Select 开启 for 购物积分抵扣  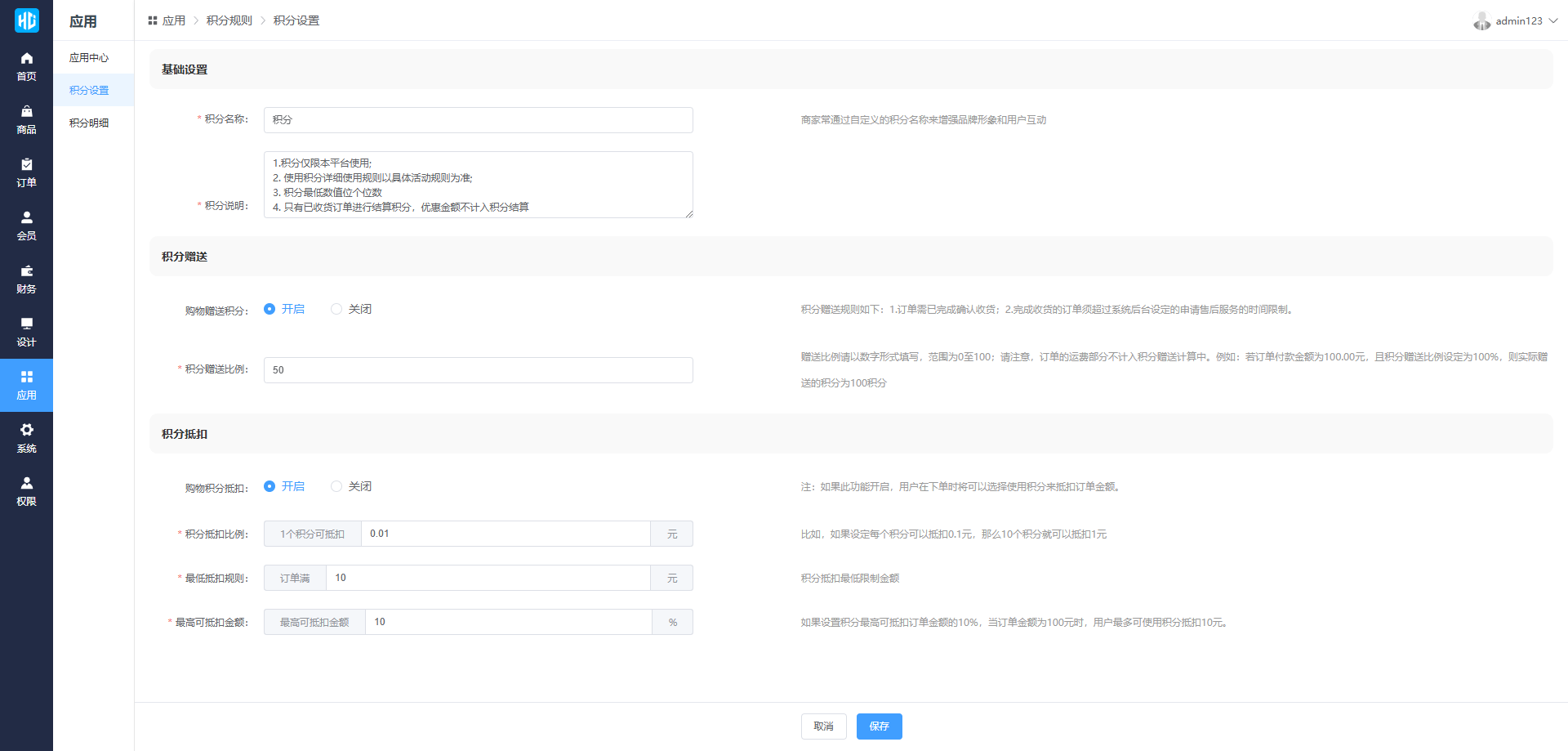(269, 486)
